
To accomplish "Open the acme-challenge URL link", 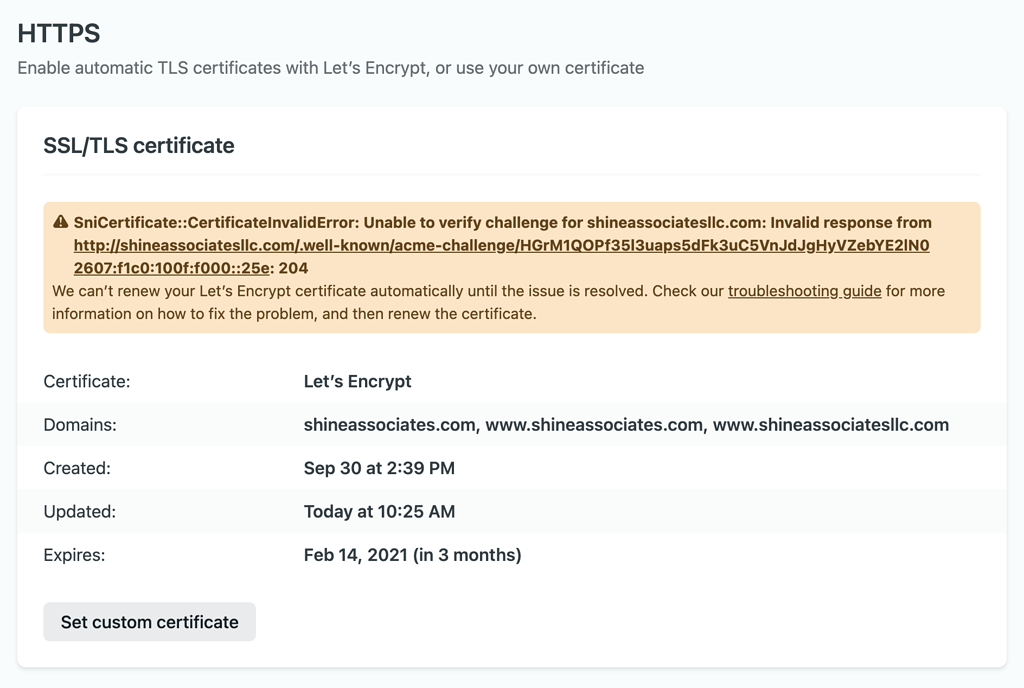I will point(502,245).
